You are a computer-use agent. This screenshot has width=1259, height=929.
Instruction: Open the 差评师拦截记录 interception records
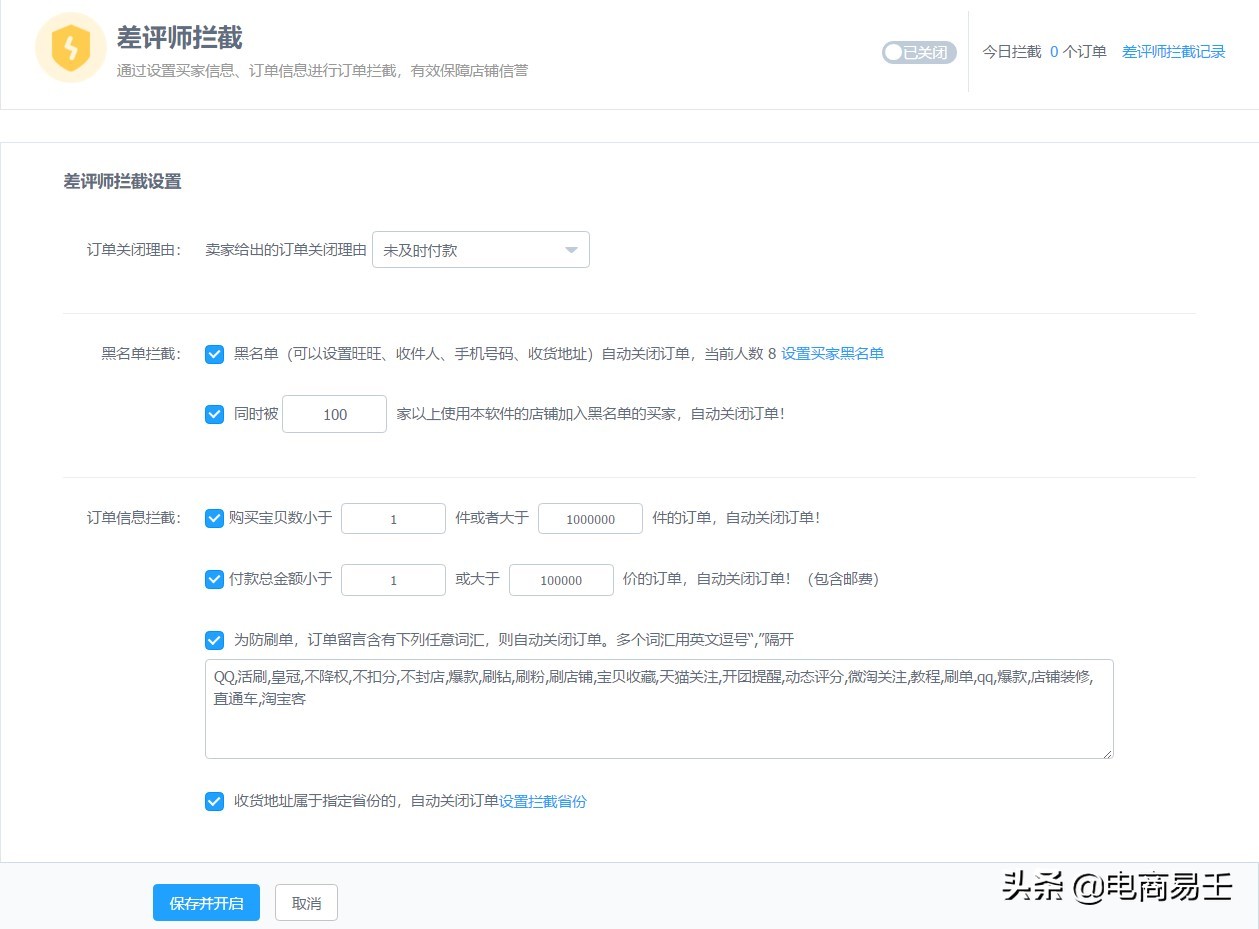(1173, 52)
